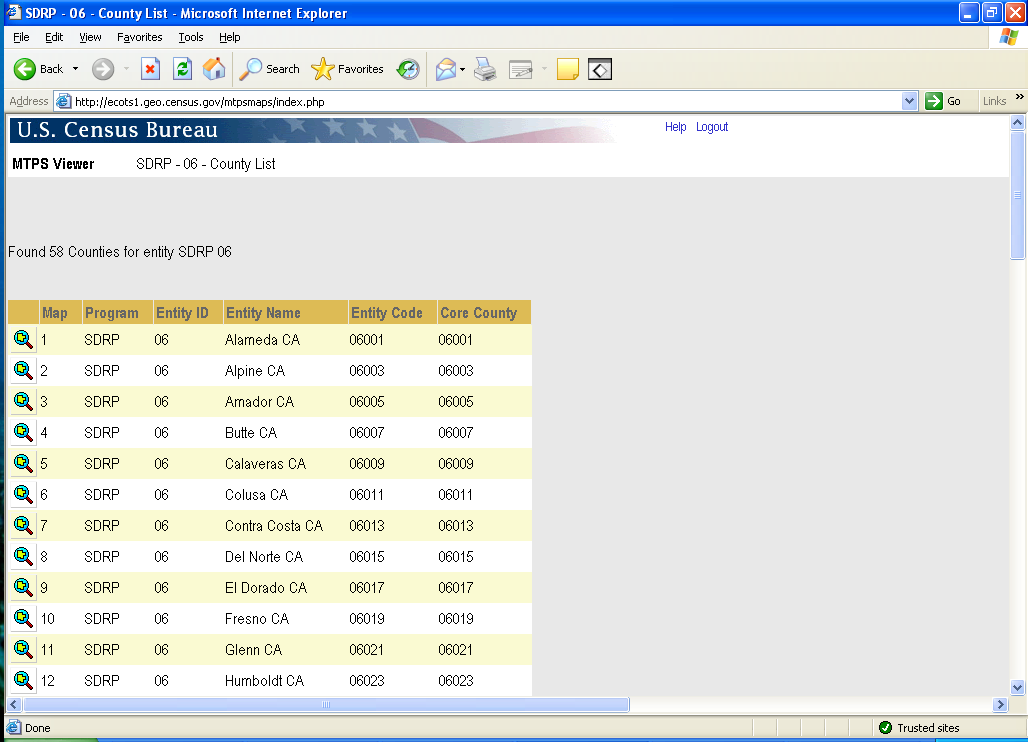Refresh the current page
1028x742 pixels.
(x=182, y=69)
